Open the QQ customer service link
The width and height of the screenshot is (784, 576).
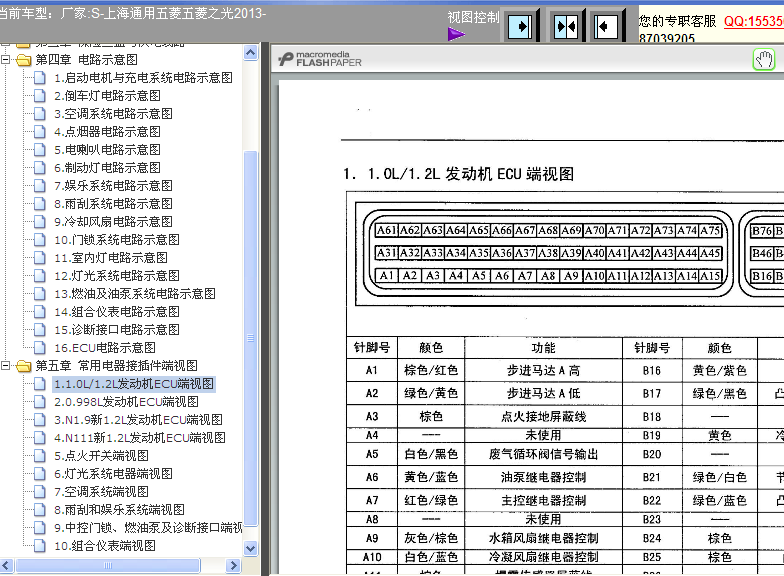754,21
